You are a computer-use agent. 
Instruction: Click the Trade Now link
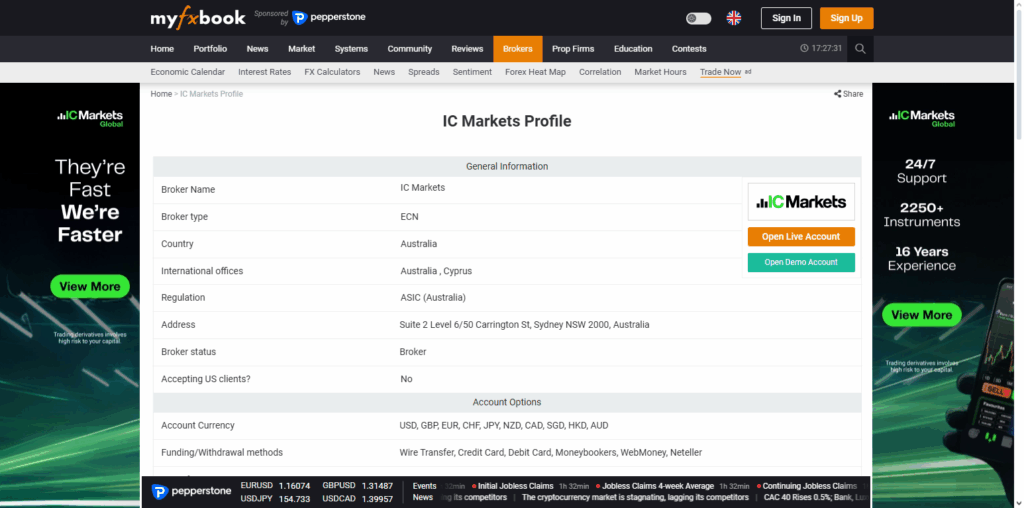(x=720, y=72)
